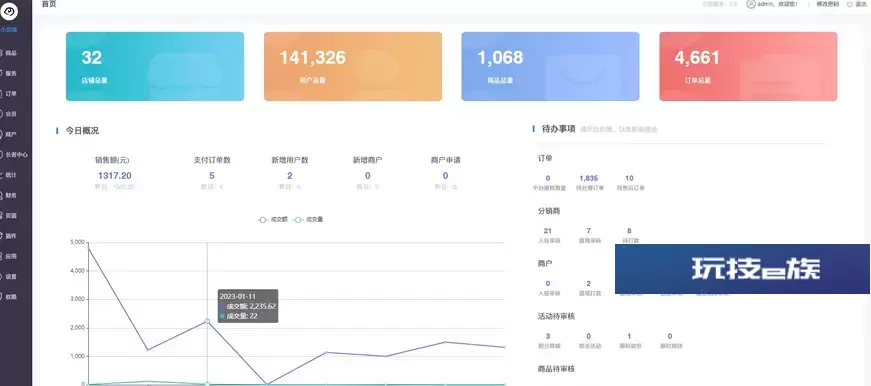Click the 2023-01-11 data point on chart

(x=207, y=321)
